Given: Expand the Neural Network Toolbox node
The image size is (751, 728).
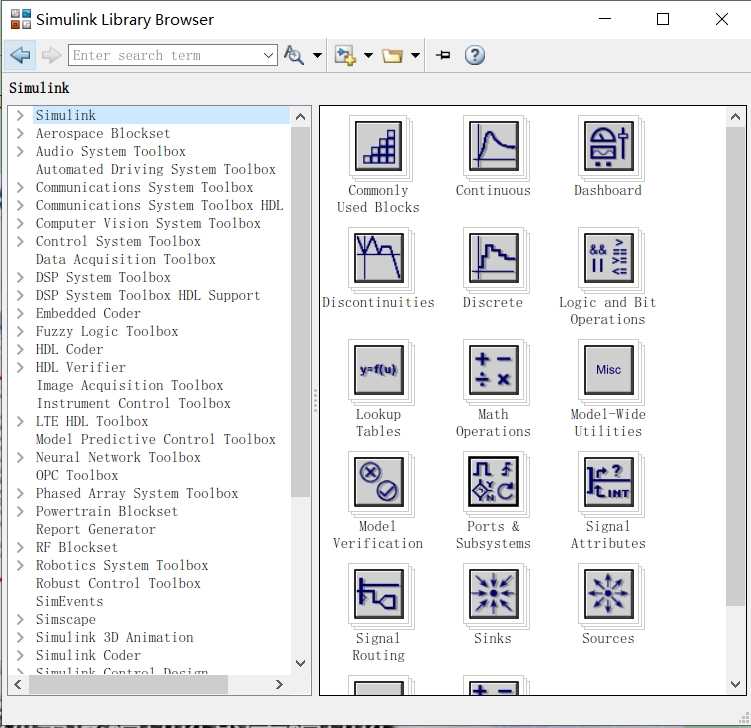Looking at the screenshot, I should [20, 457].
